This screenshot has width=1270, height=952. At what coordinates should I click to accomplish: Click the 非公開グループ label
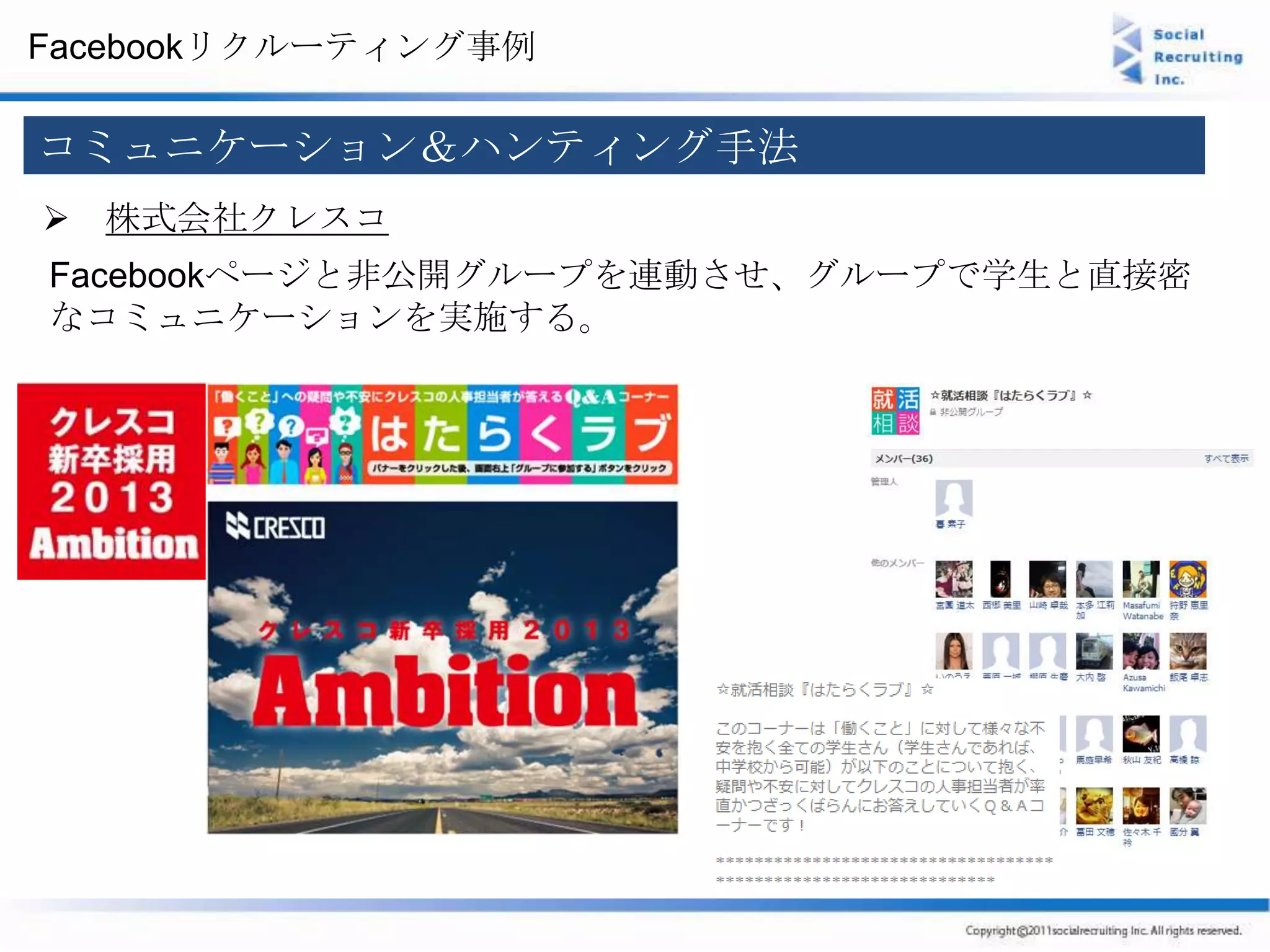pos(971,412)
